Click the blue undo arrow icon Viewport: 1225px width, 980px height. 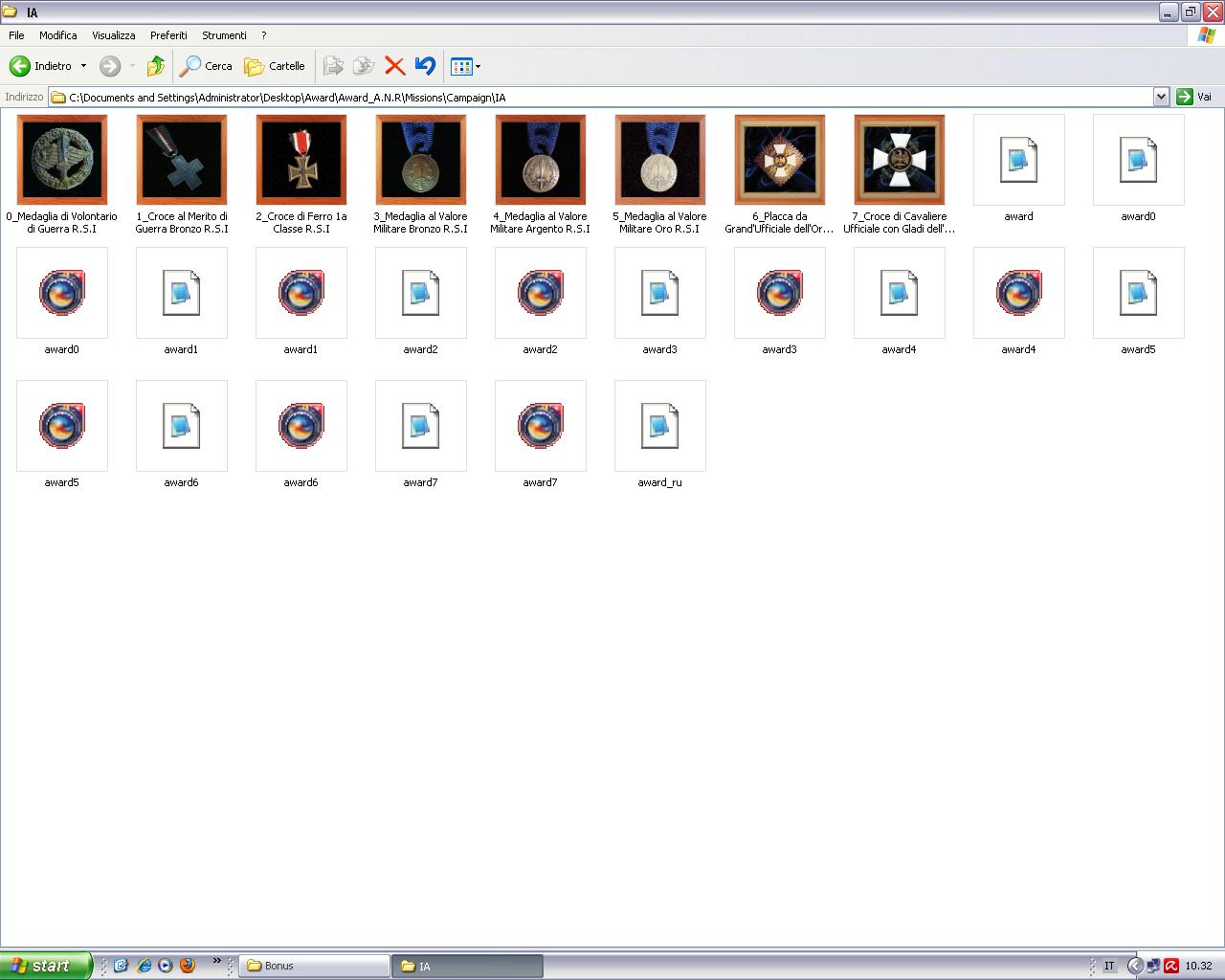pos(425,66)
